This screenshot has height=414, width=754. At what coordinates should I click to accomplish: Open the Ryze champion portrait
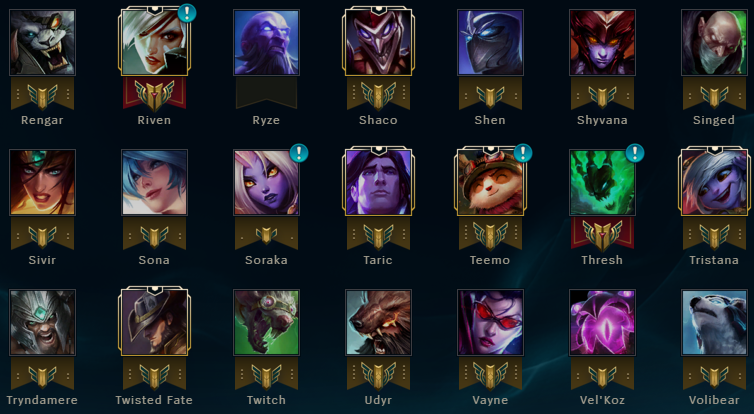point(266,42)
